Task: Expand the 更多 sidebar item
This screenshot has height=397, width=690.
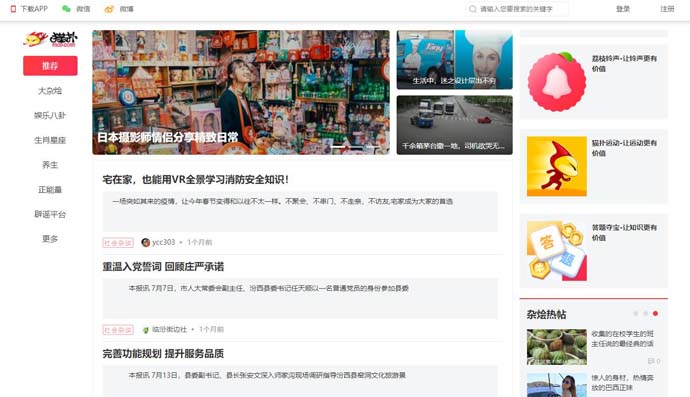Action: (x=50, y=239)
